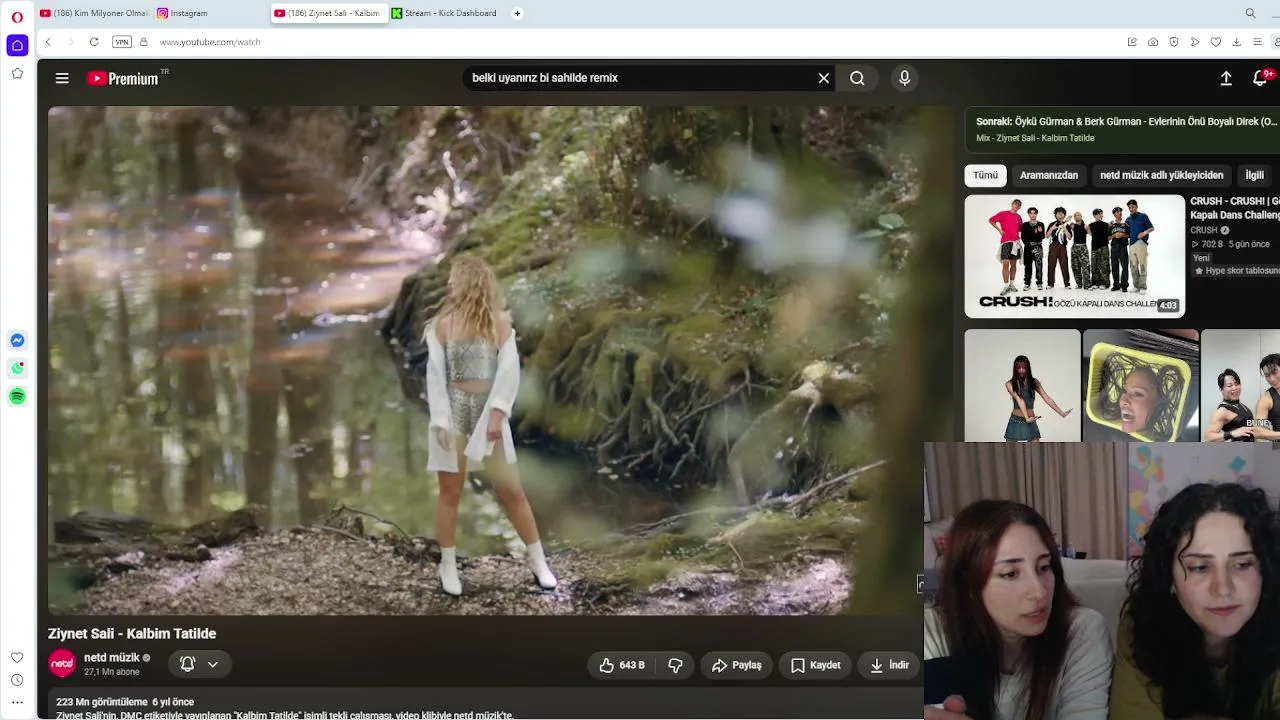Open Opera Easy Setup sliders icon
The width and height of the screenshot is (1280, 720).
coord(1258,42)
